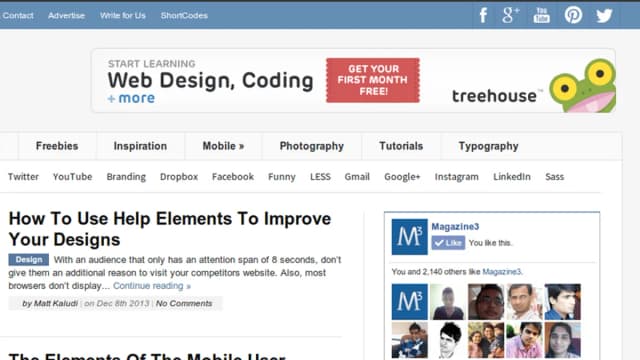Screen dimensions: 640x360
Task: Click the sketch-drawing fan avatar
Action: pos(448,340)
